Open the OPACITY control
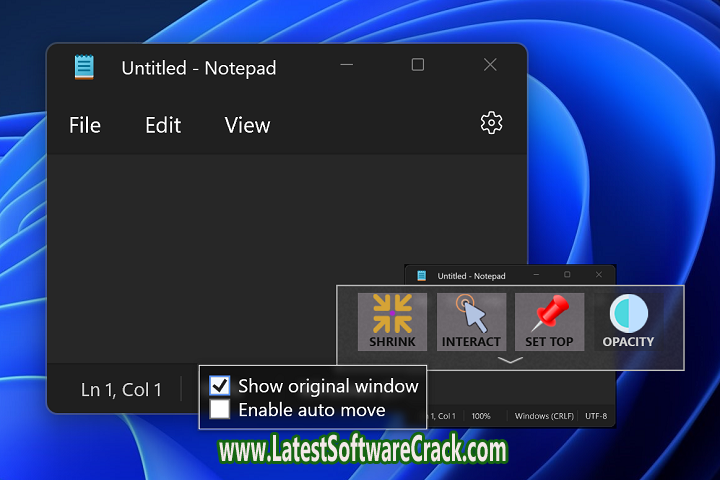 pos(628,322)
